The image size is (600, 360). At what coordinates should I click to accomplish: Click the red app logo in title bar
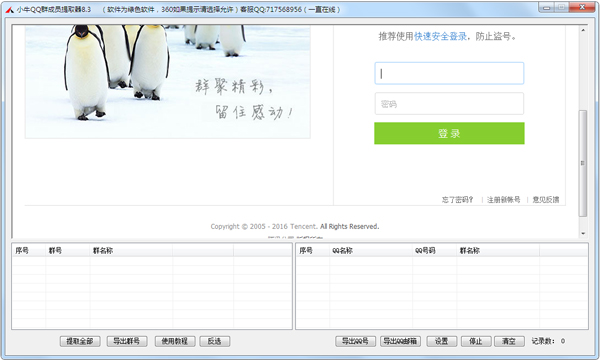pyautogui.click(x=10, y=10)
